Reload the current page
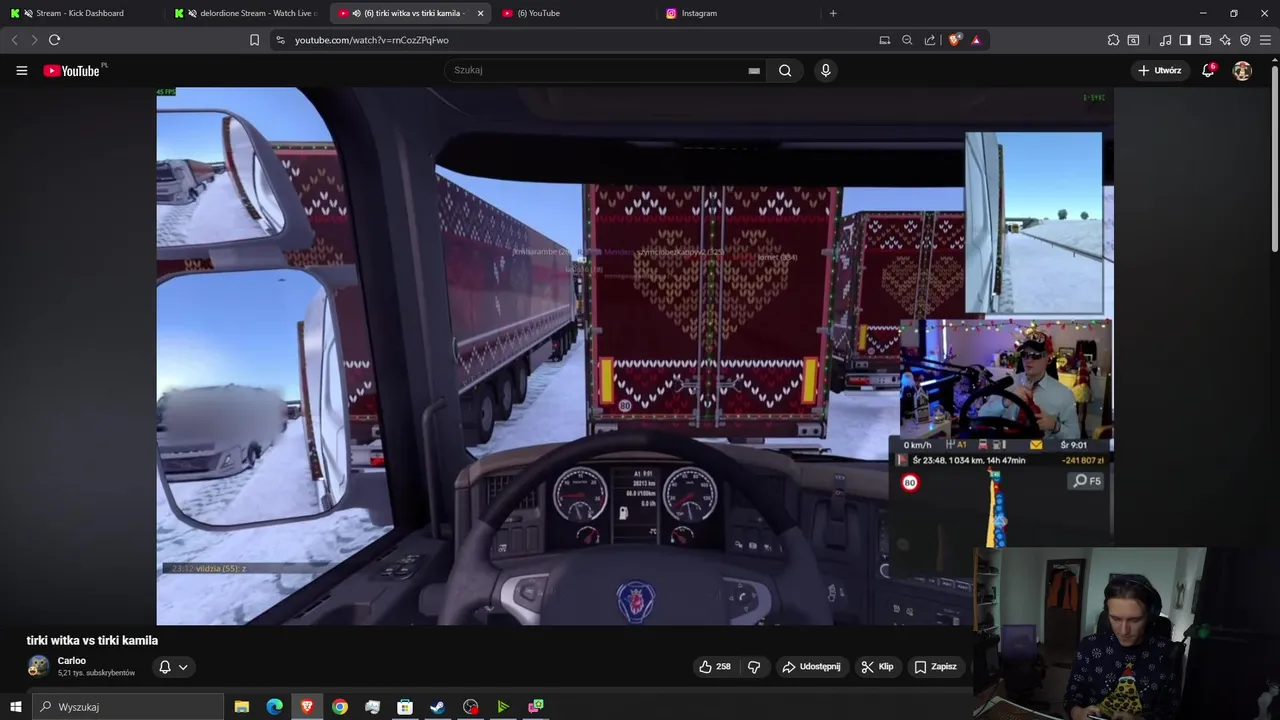The height and width of the screenshot is (720, 1280). [x=54, y=40]
